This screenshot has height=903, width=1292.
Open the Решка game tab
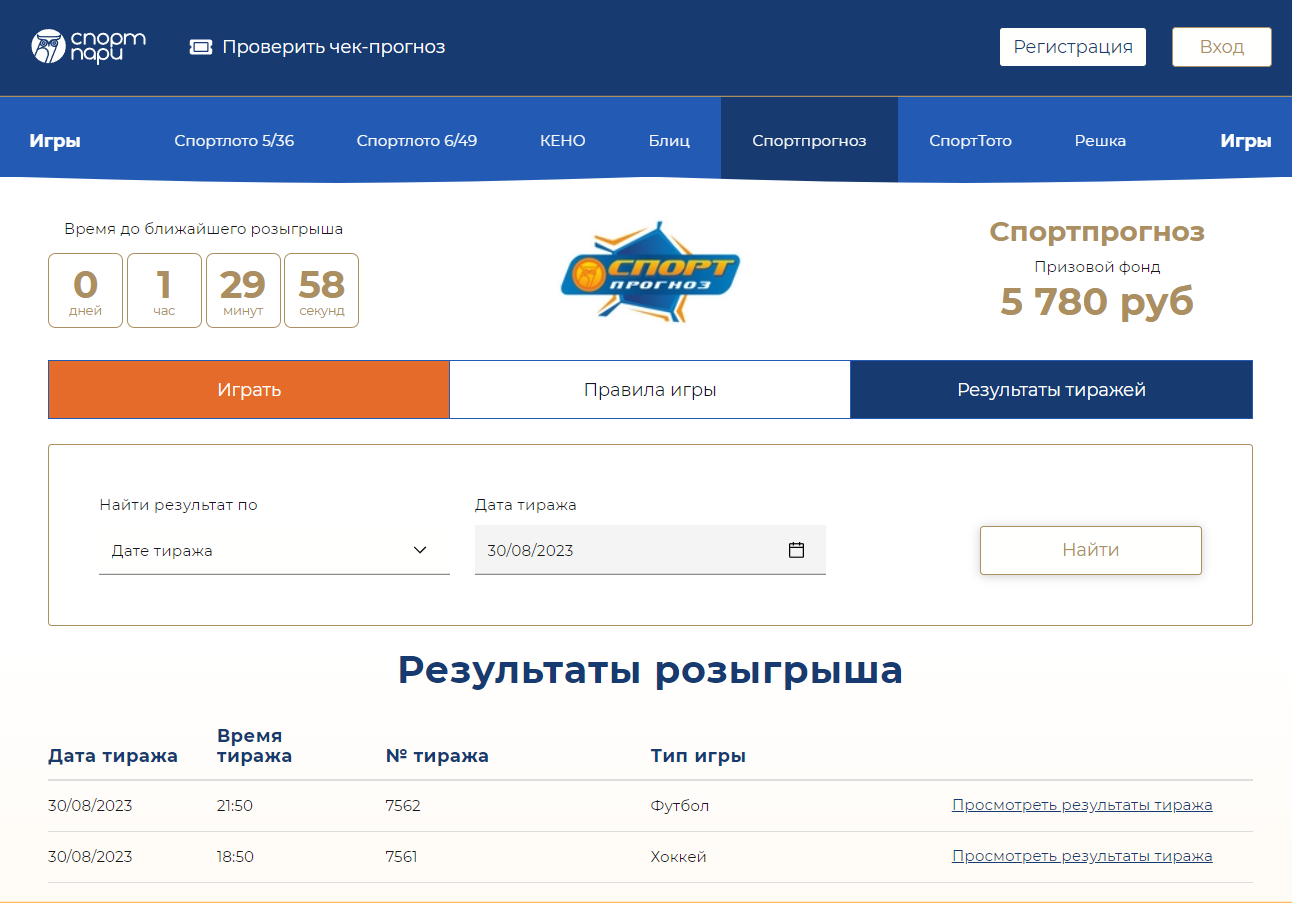(1100, 141)
